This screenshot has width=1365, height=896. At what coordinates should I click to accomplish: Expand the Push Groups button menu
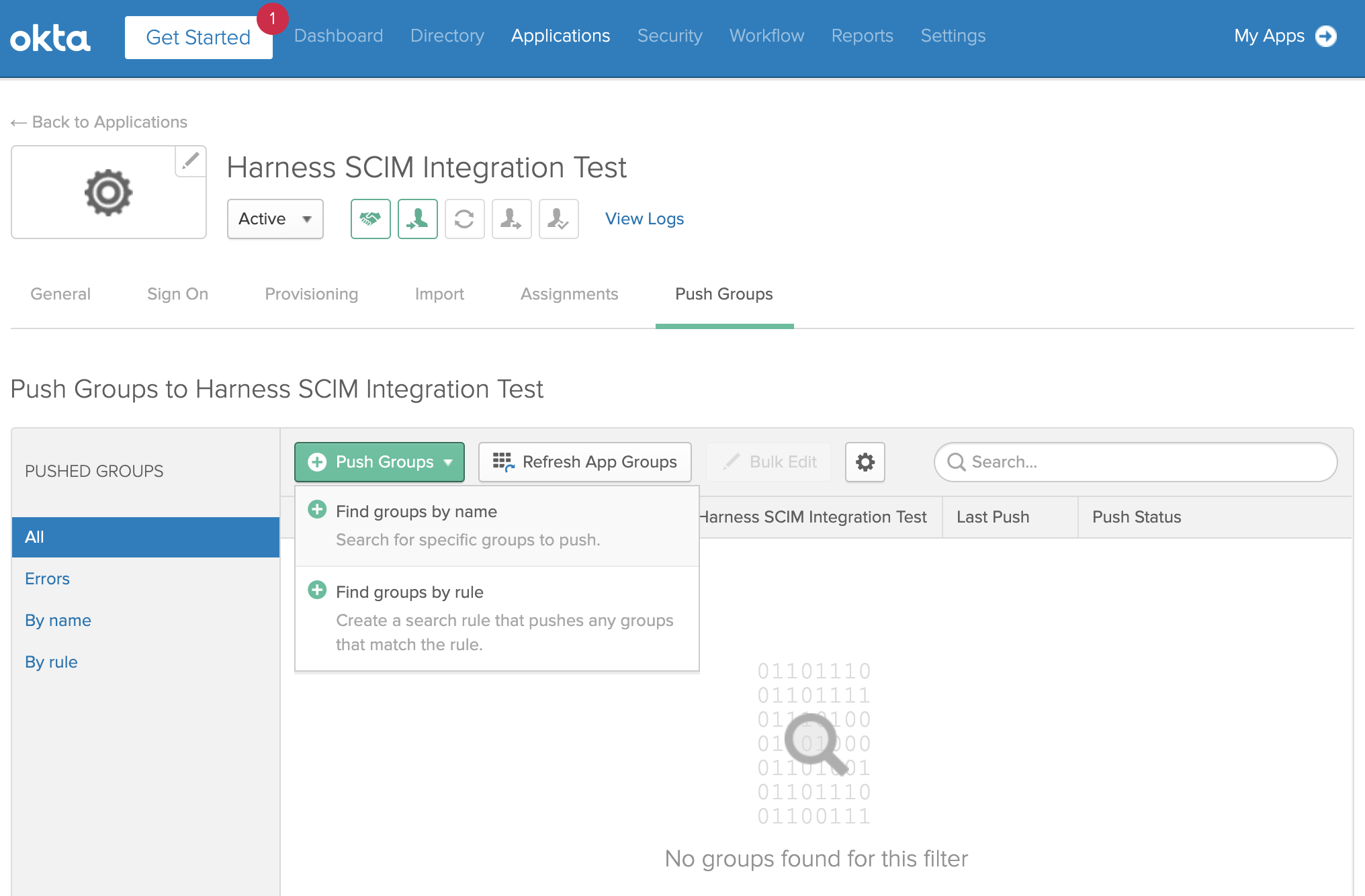click(380, 462)
